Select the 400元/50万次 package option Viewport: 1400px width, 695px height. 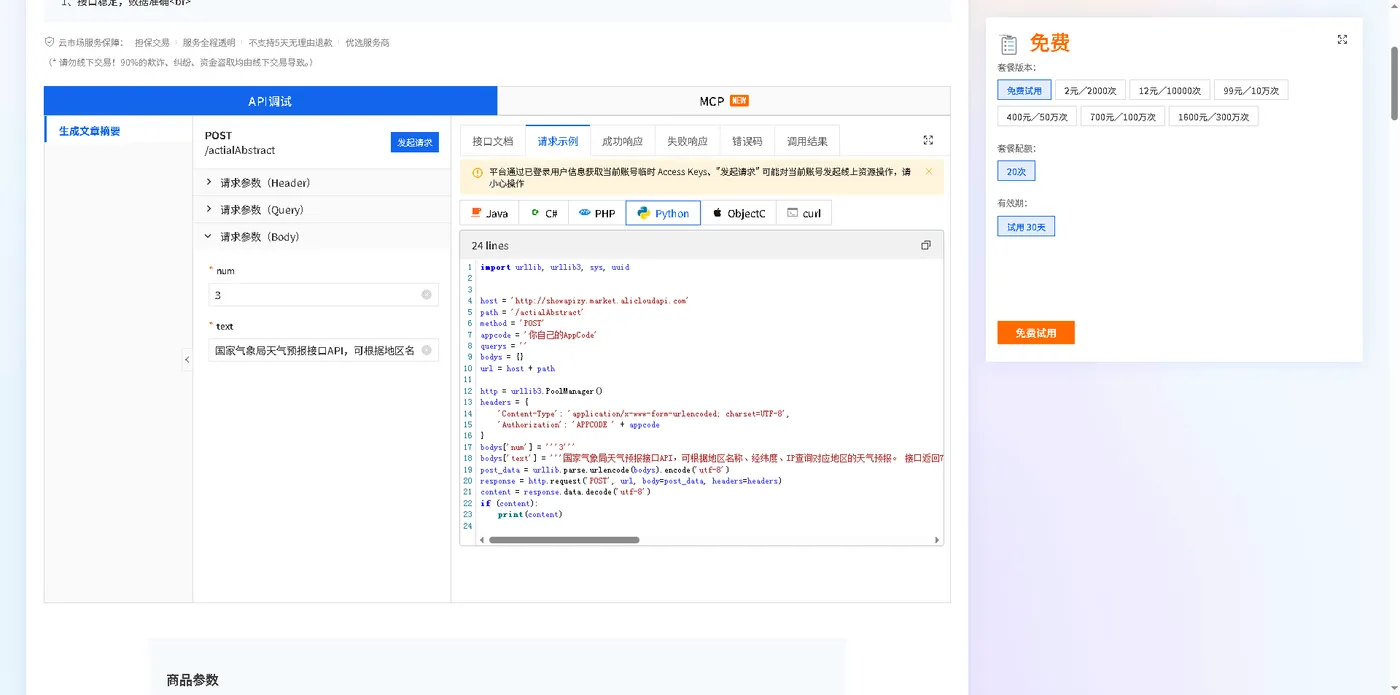tap(1037, 116)
